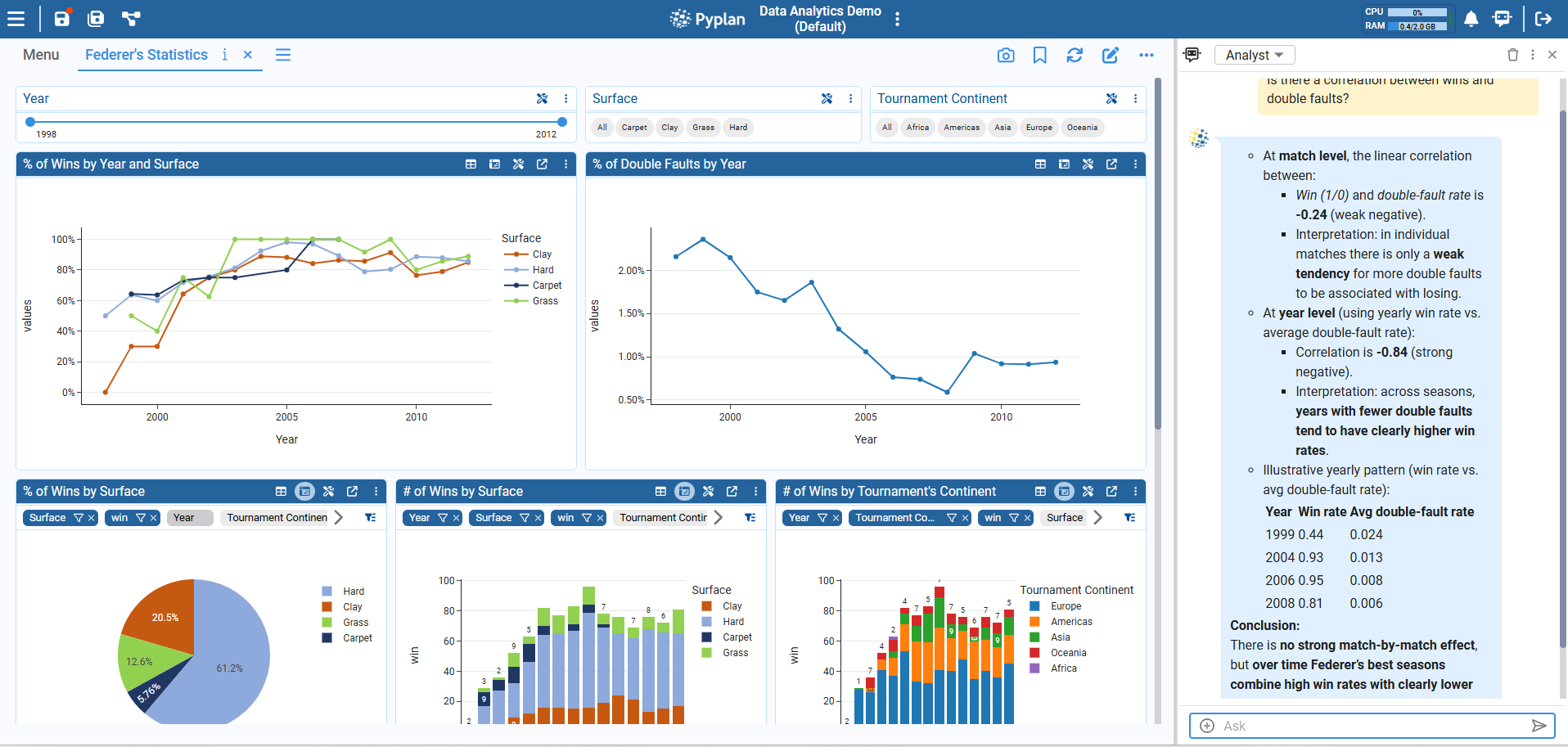Click the refresh dashboard icon
Screen dimensions: 1568x747
pyautogui.click(x=1075, y=55)
